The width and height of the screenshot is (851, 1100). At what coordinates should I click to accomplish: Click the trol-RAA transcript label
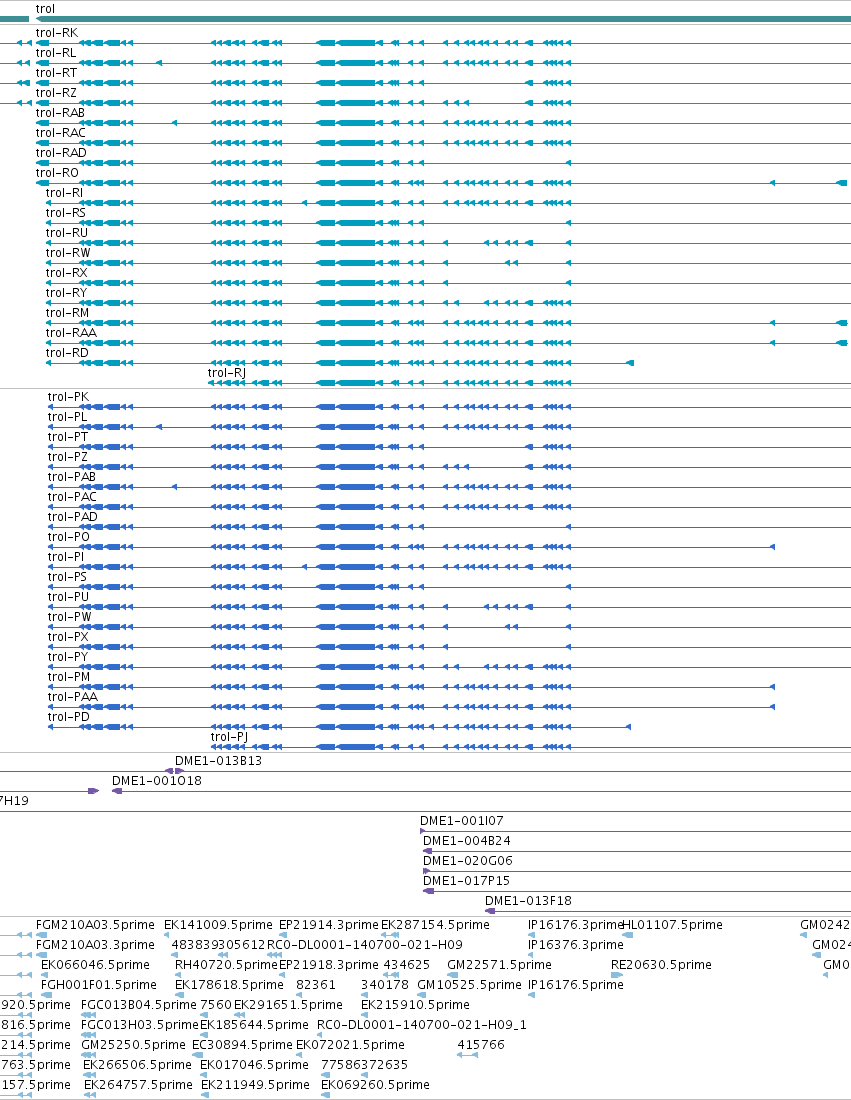click(x=71, y=333)
